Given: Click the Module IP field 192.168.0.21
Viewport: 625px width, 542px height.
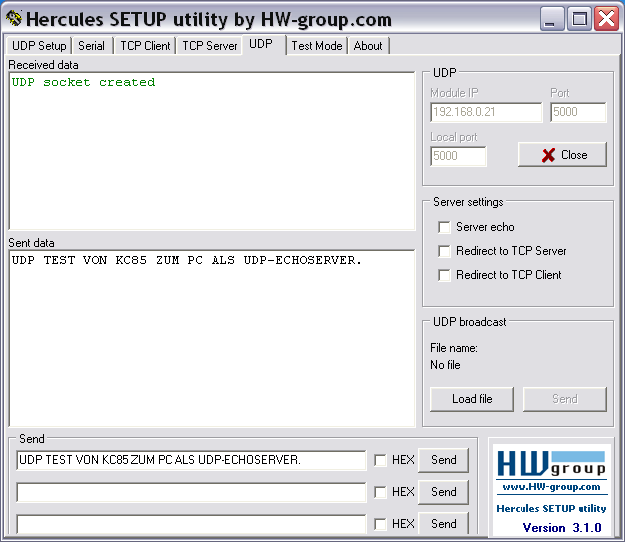Looking at the screenshot, I should pos(486,112).
